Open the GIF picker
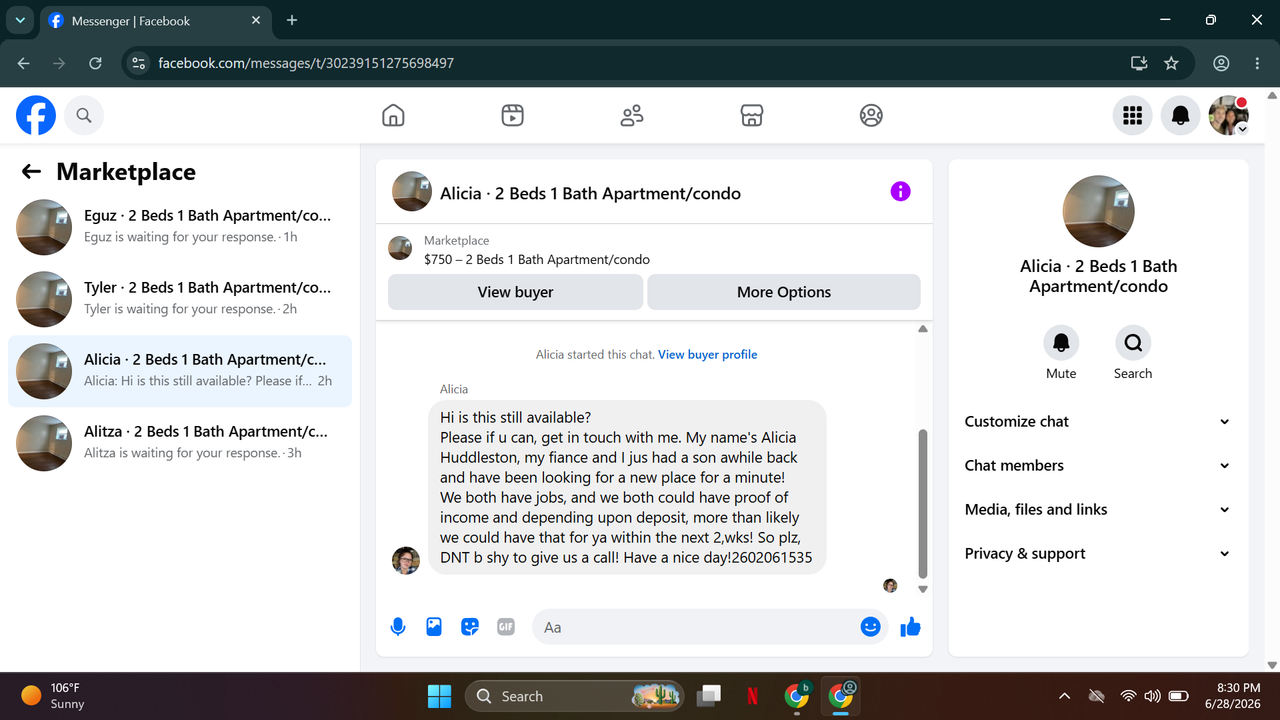This screenshot has width=1280, height=720. coord(506,627)
